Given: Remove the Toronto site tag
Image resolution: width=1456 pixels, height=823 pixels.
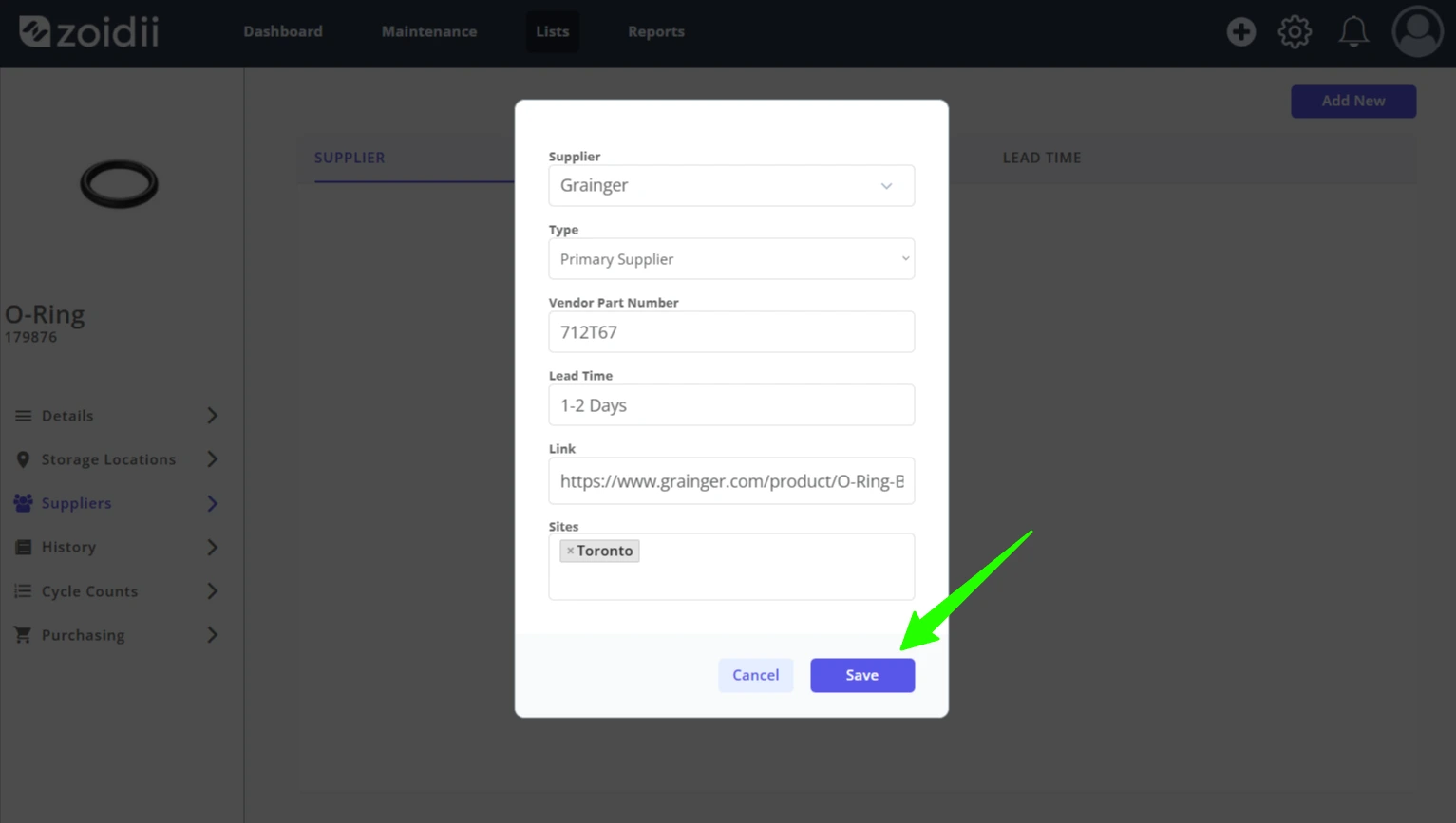Looking at the screenshot, I should point(570,551).
